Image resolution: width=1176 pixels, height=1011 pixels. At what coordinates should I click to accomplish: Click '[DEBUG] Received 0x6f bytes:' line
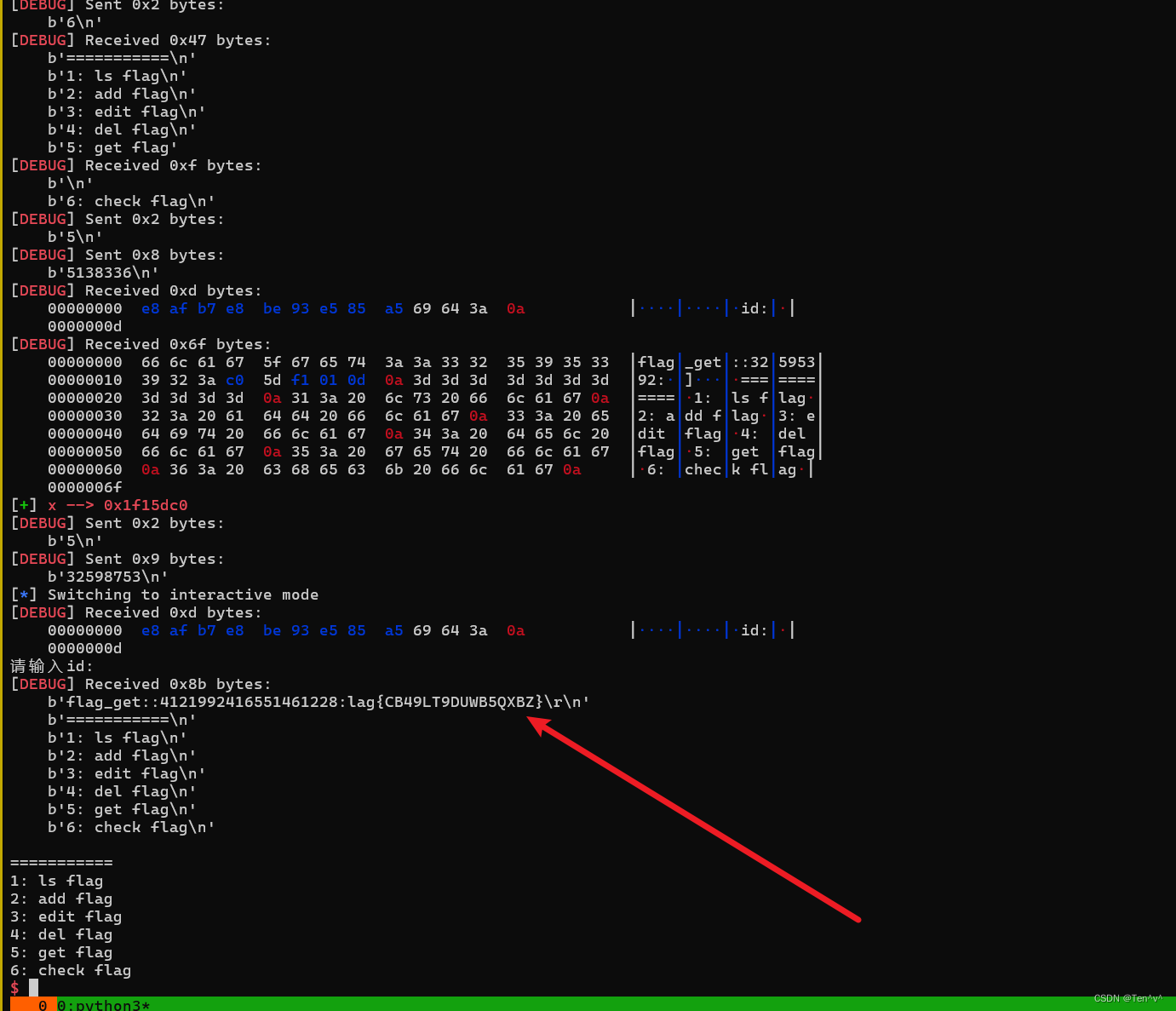pos(141,344)
